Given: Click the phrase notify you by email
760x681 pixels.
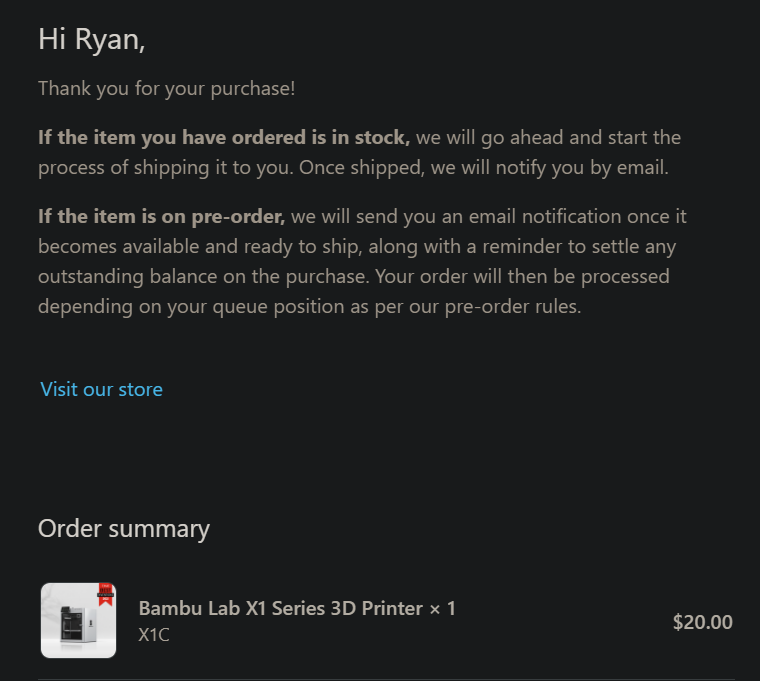Looking at the screenshot, I should (582, 168).
